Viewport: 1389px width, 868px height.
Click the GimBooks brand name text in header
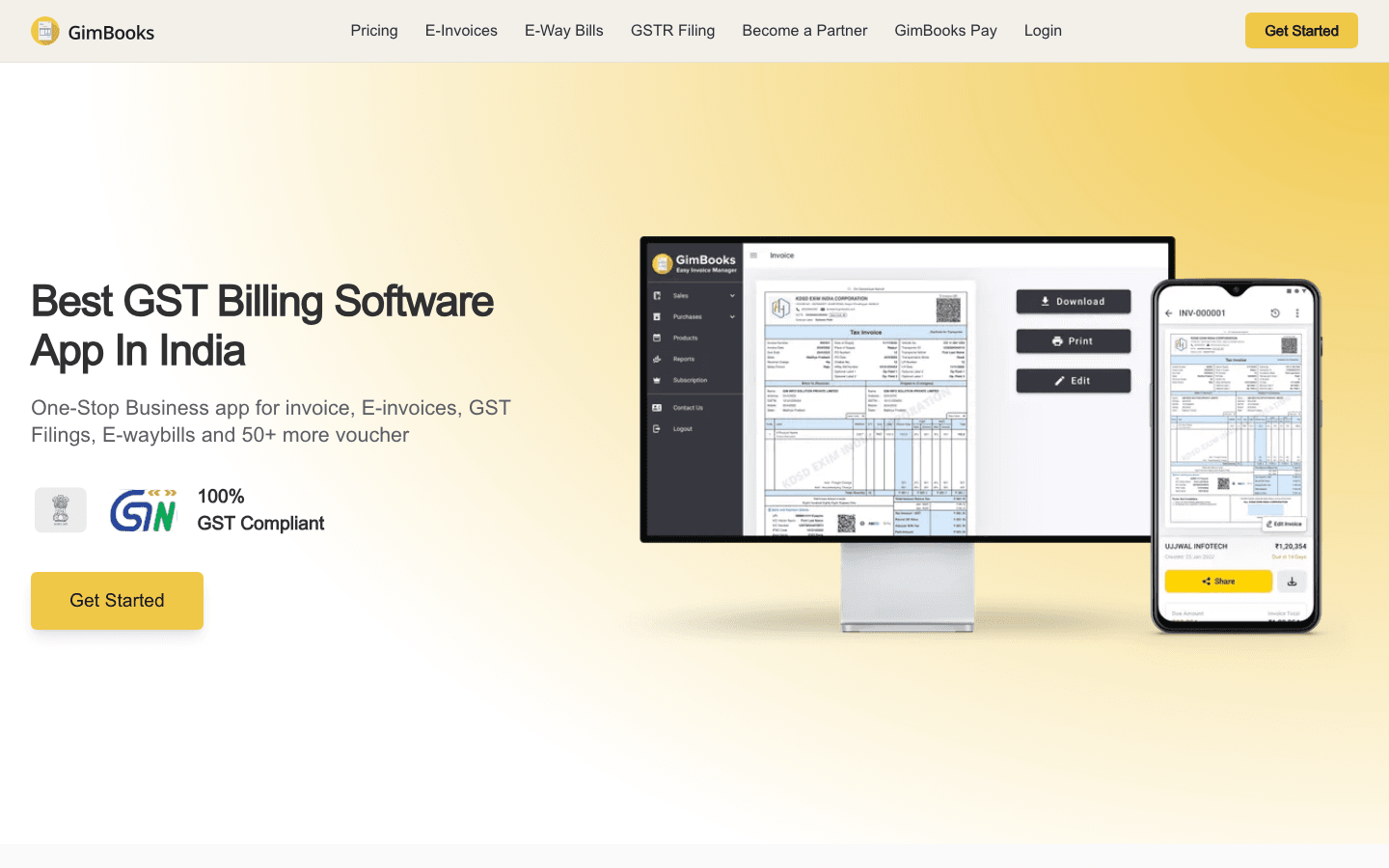pyautogui.click(x=111, y=33)
